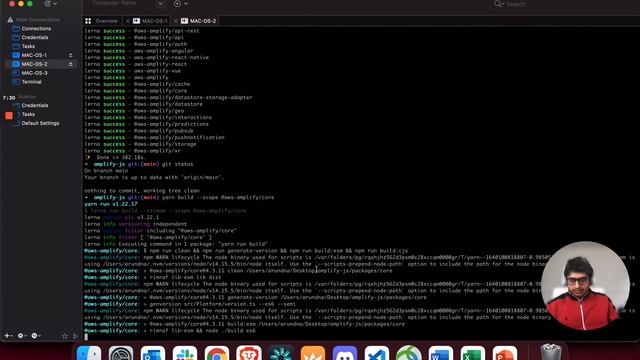Select Default Settings in the sidebar
This screenshot has width=640, height=360.
[x=40, y=123]
